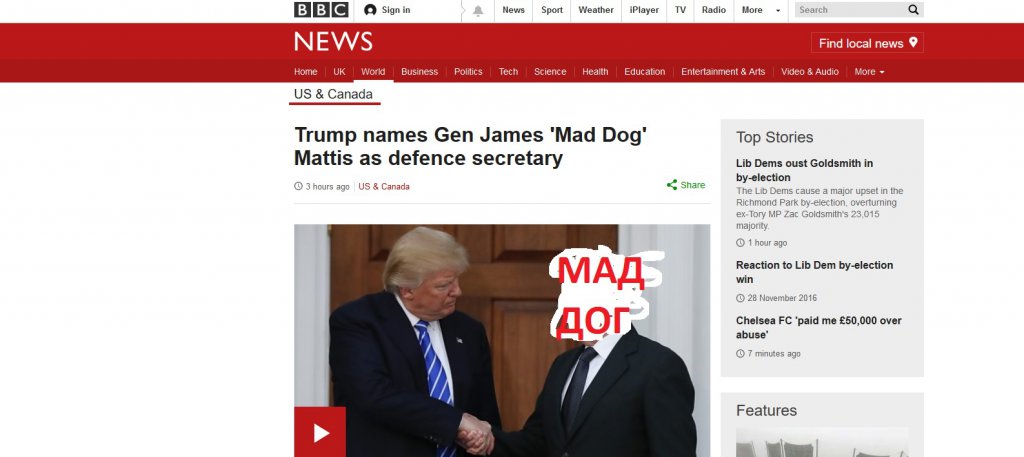The image size is (1024, 457).
Task: Click the search magnifier icon
Action: coord(913,10)
